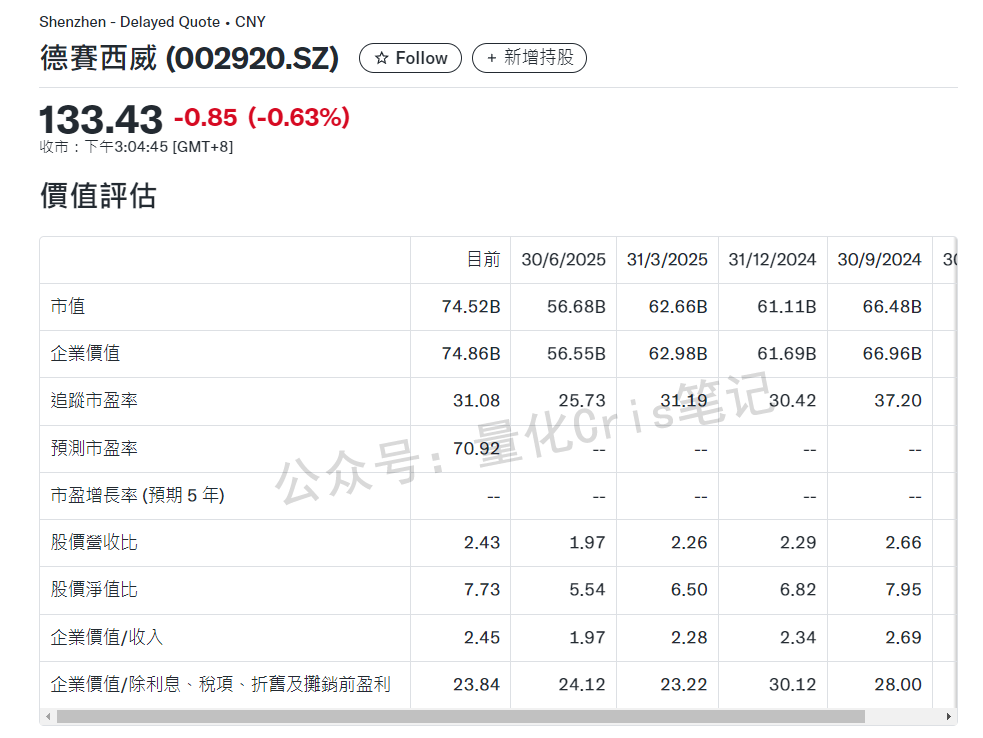Image resolution: width=983 pixels, height=738 pixels.
Task: Click enterprise value 74.86B
Action: click(471, 354)
